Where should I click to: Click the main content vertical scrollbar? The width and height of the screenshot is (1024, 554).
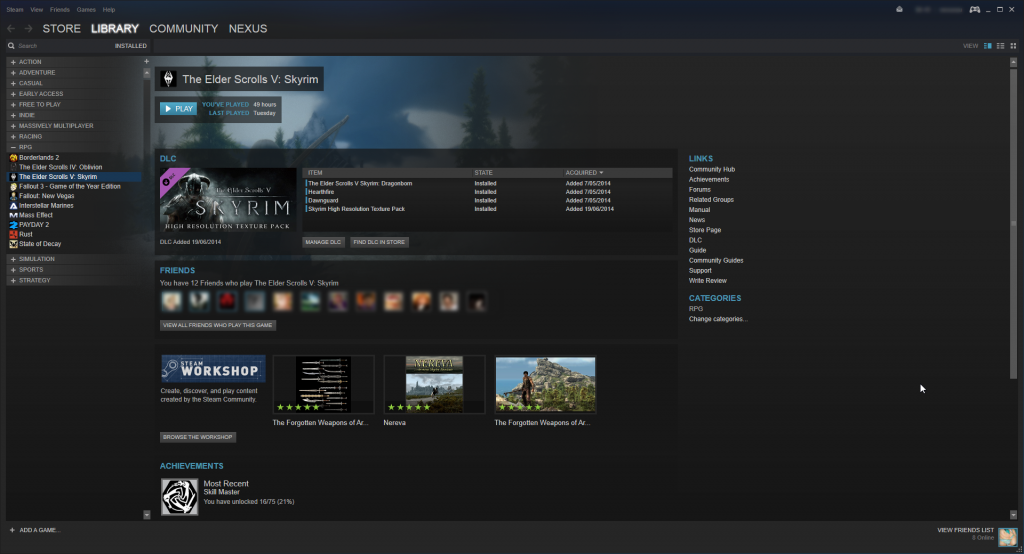1014,222
